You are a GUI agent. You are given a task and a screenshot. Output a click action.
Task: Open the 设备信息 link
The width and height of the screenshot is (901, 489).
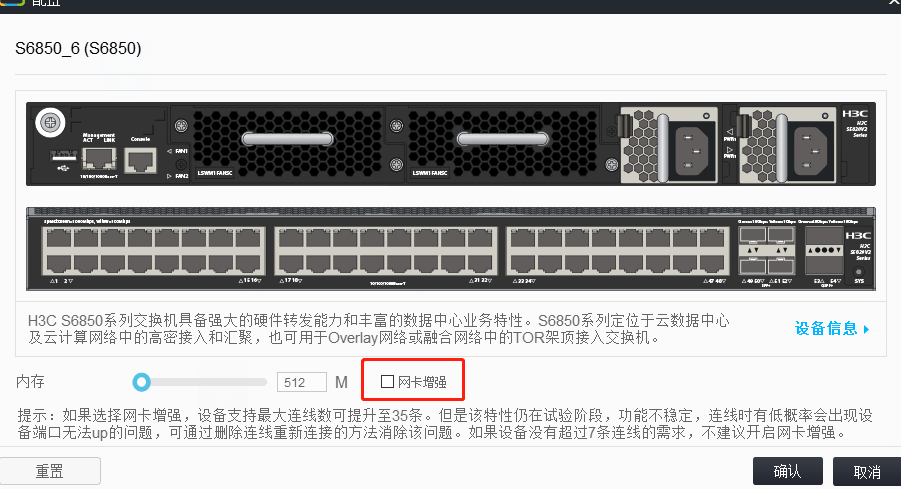(x=826, y=329)
